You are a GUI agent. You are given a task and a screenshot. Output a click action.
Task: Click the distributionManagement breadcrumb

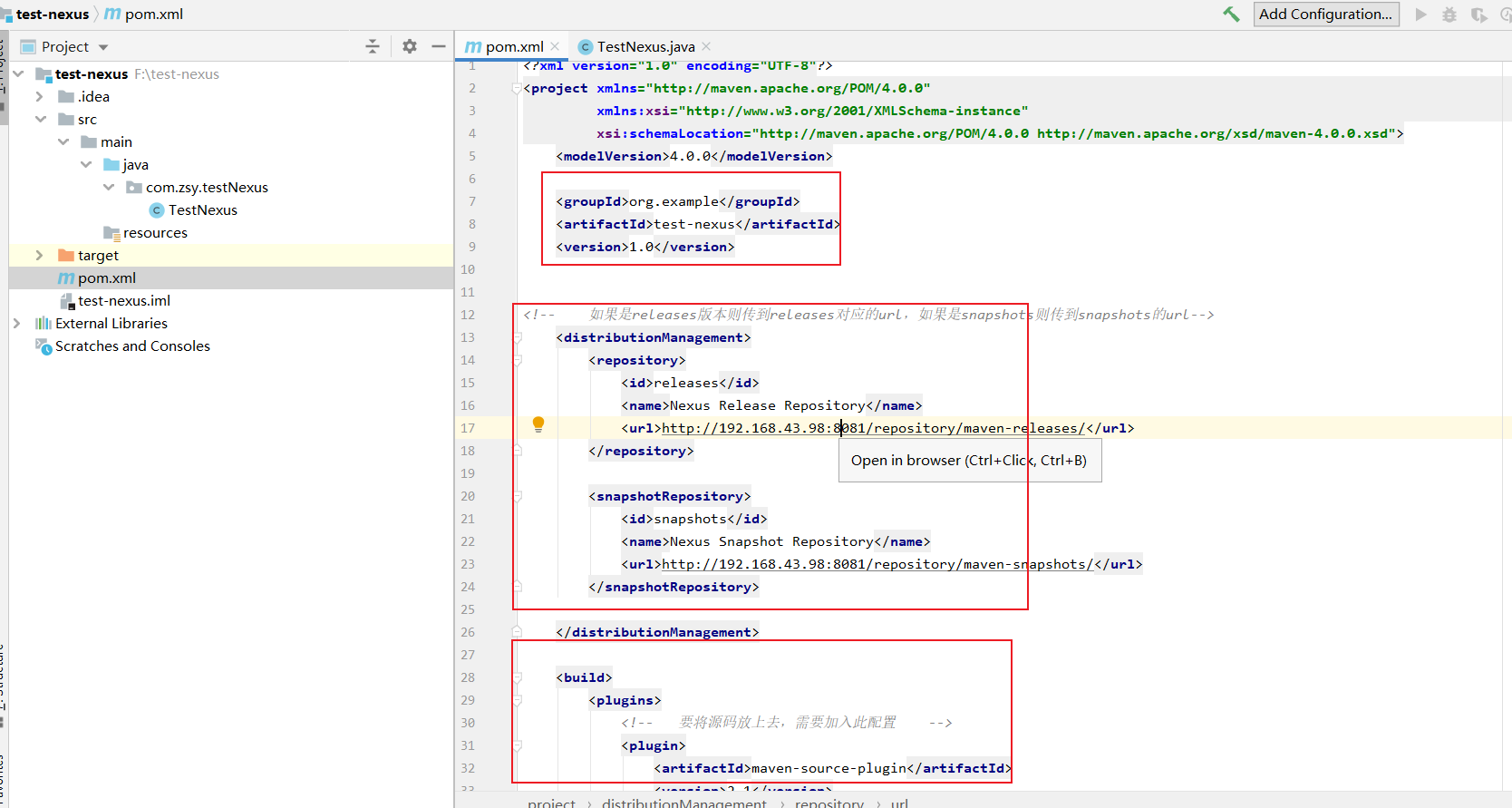click(x=684, y=803)
